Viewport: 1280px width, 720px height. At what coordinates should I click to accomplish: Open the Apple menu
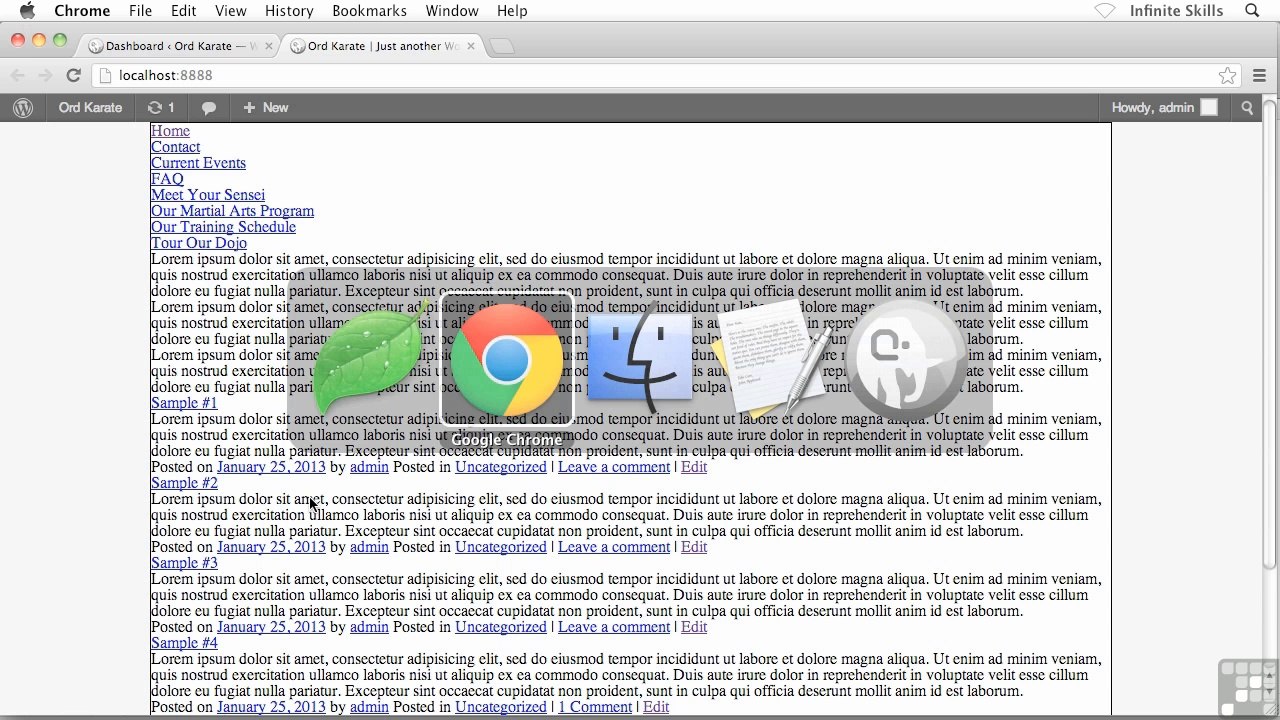point(27,11)
